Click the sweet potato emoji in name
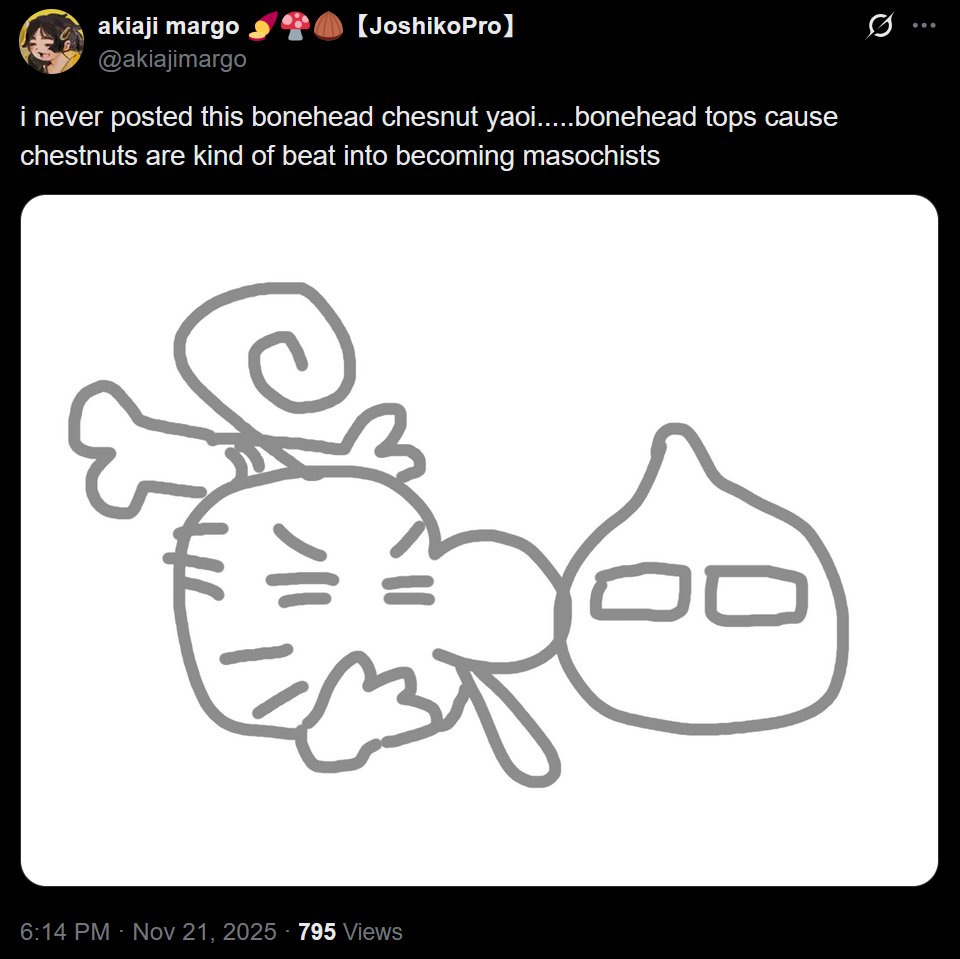 point(263,26)
